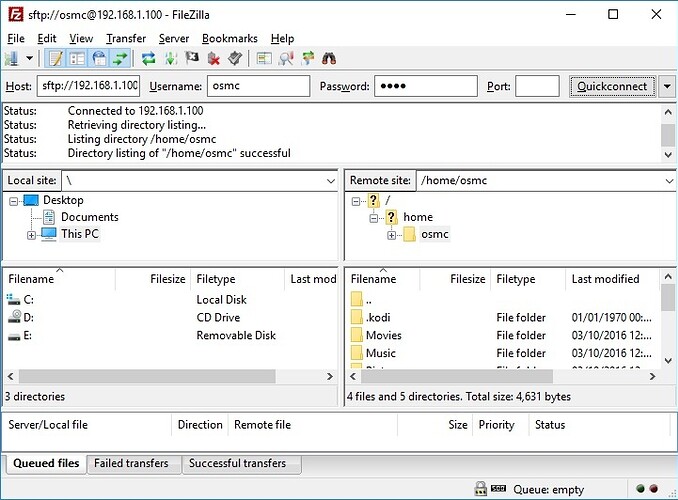Image resolution: width=678 pixels, height=500 pixels.
Task: Sort local list by Filename column
Action: click(59, 279)
